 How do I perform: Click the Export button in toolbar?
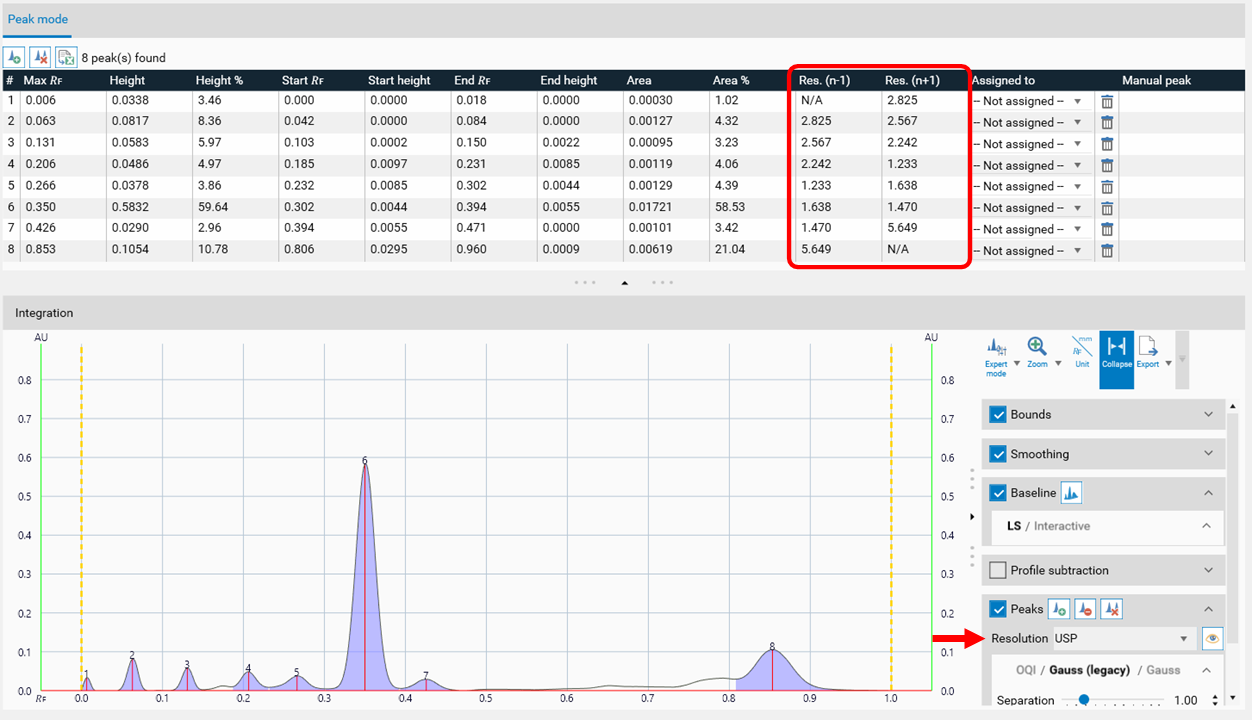tap(1148, 352)
